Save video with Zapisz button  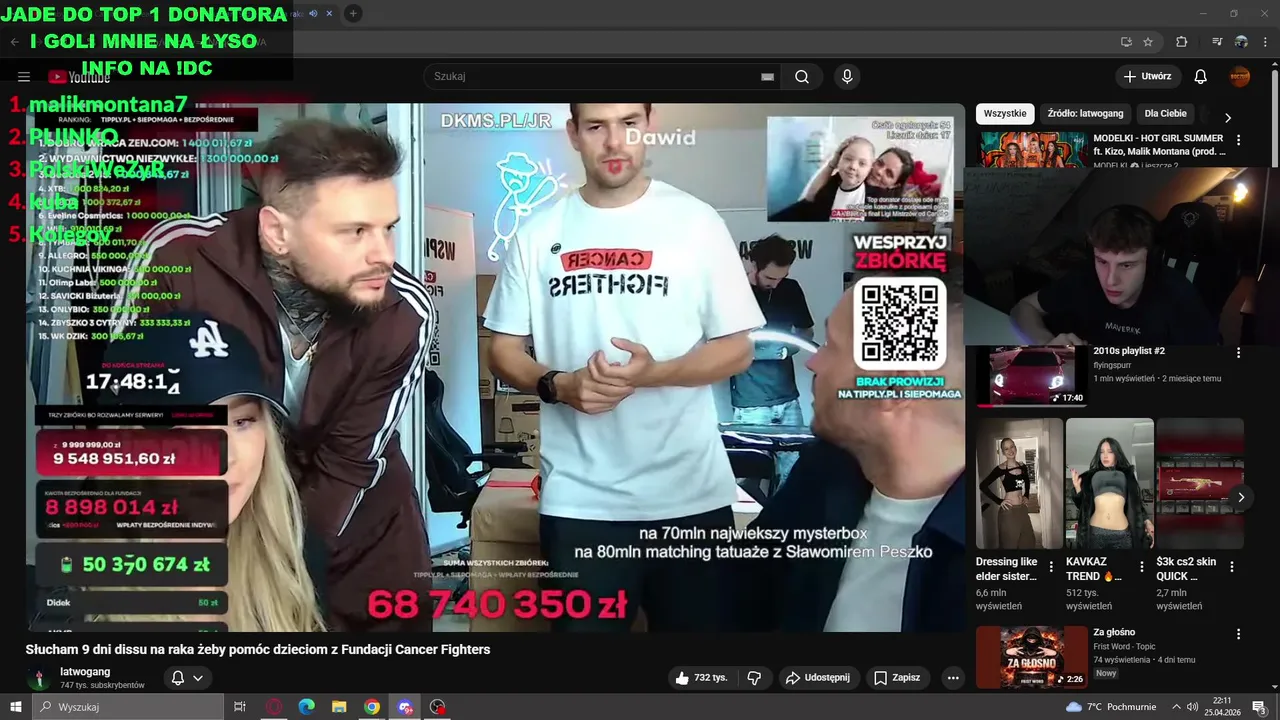897,678
